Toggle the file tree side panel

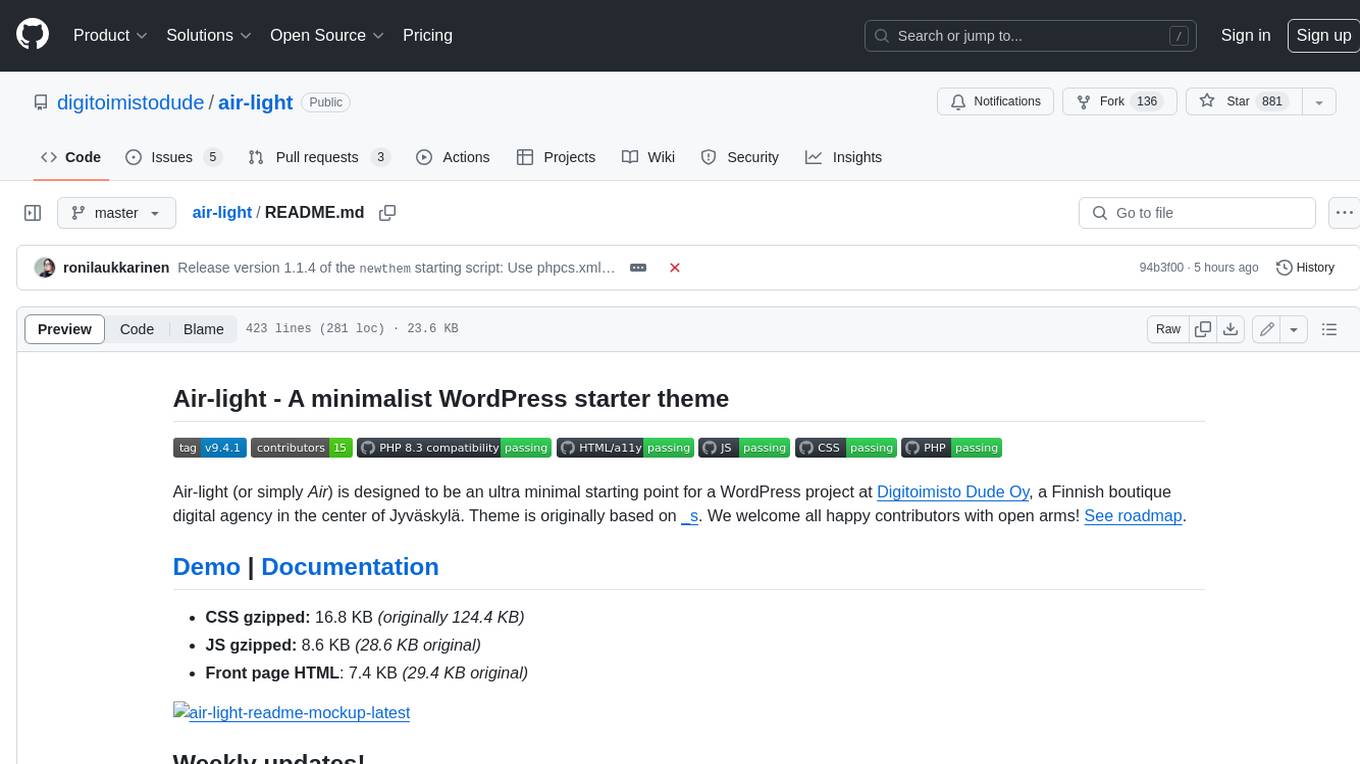[33, 213]
